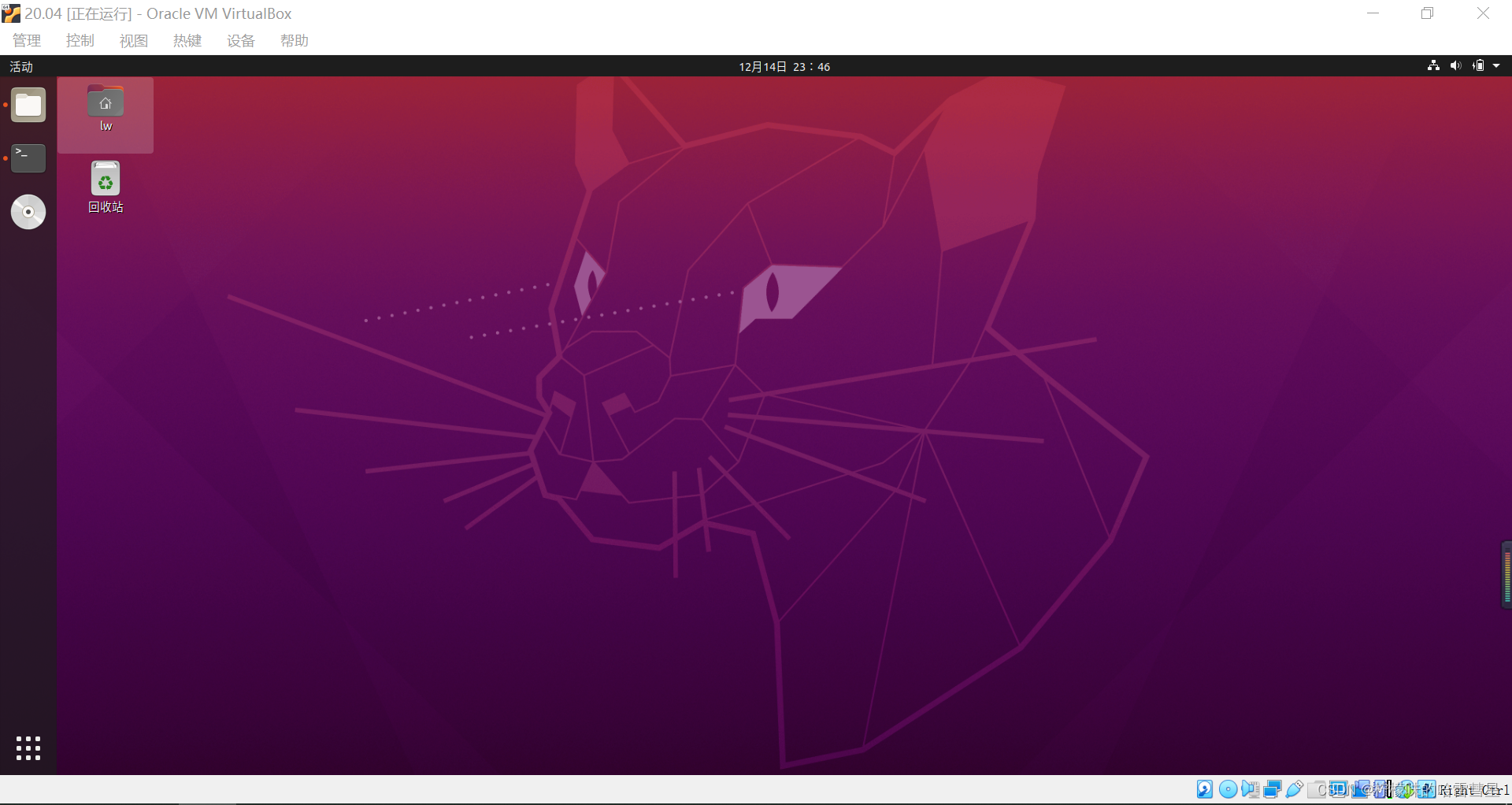Show all applications grid

click(28, 748)
